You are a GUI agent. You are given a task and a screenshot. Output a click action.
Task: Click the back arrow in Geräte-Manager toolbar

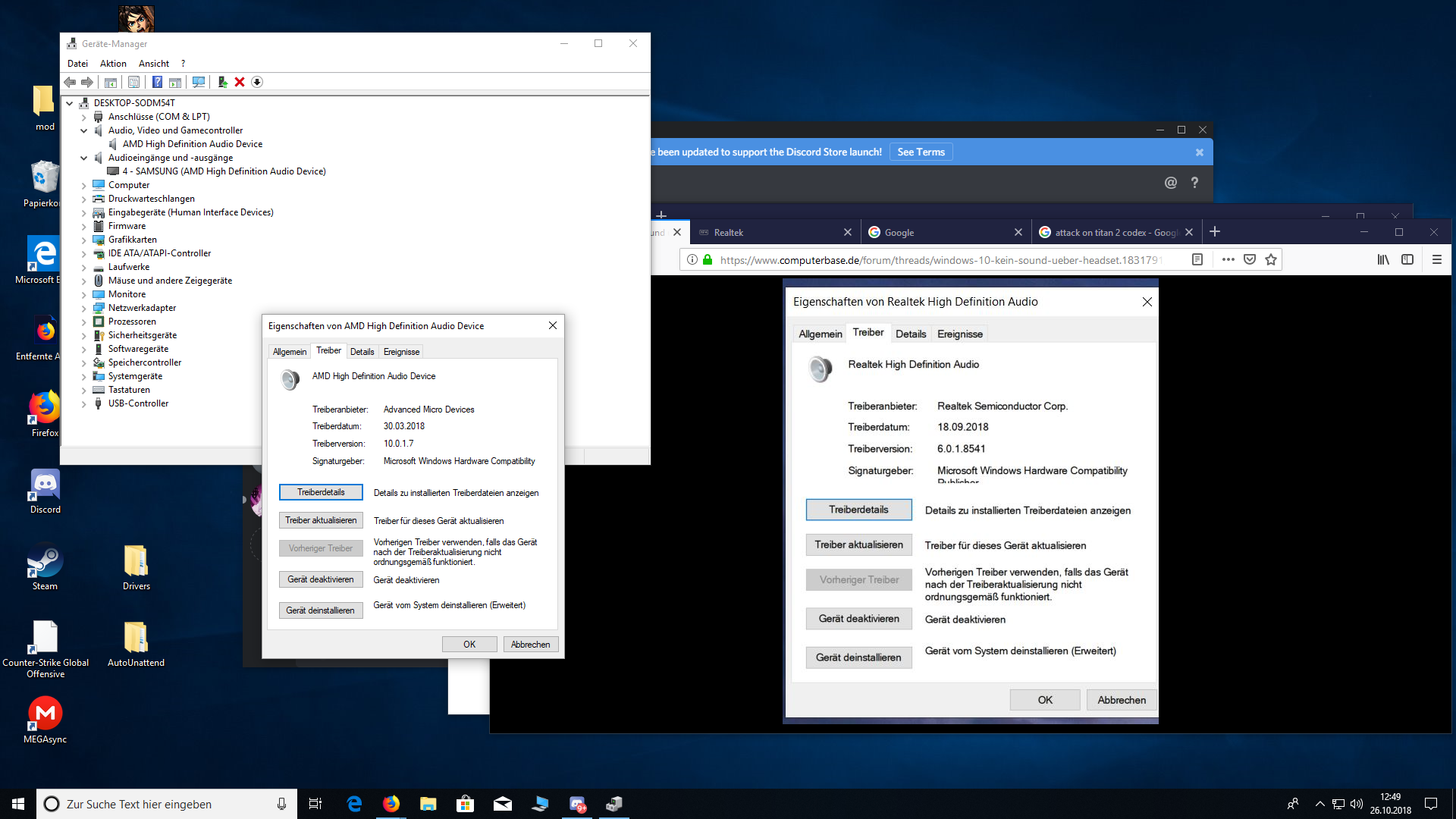(x=70, y=82)
